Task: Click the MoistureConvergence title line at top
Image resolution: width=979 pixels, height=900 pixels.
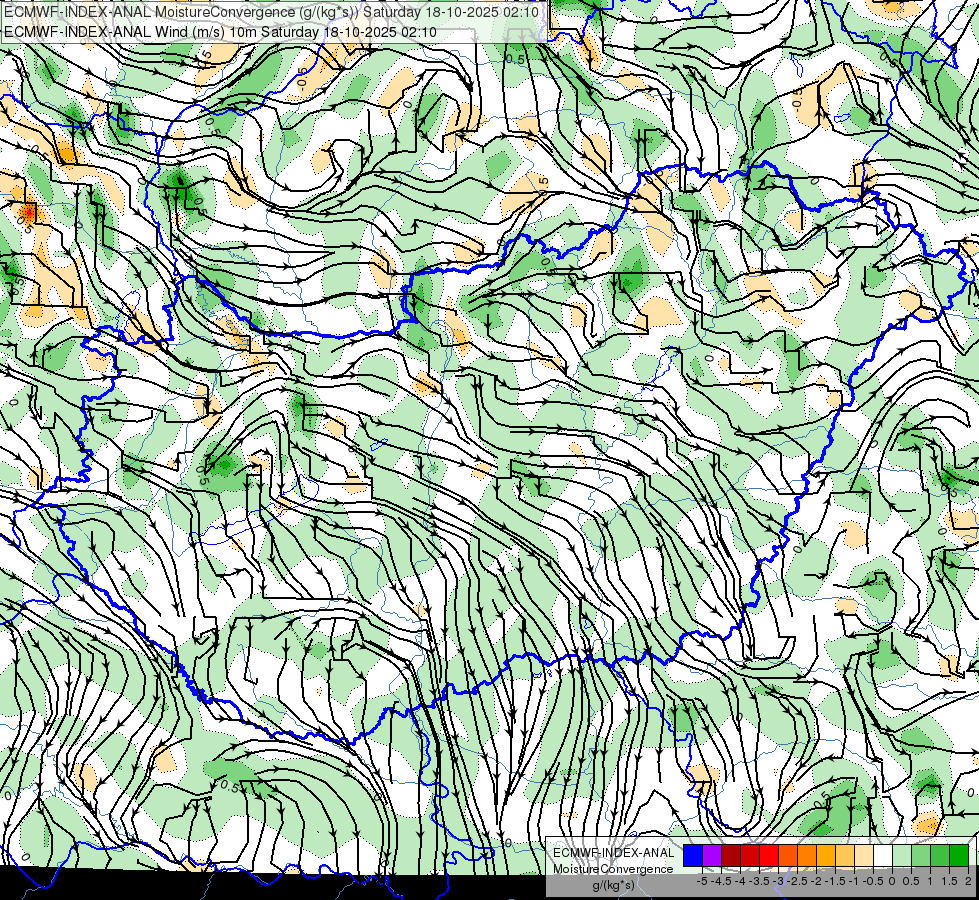Action: (x=271, y=12)
